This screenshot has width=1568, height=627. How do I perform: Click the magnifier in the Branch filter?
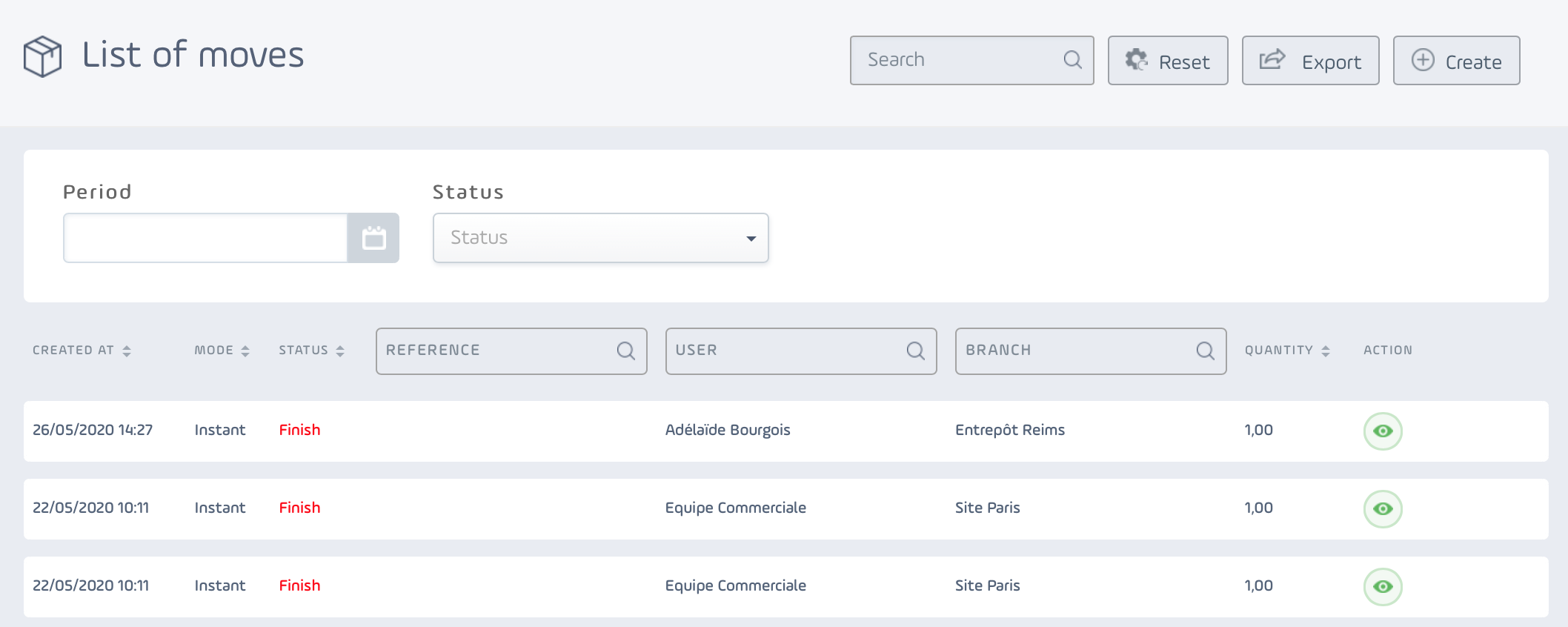pyautogui.click(x=1206, y=351)
